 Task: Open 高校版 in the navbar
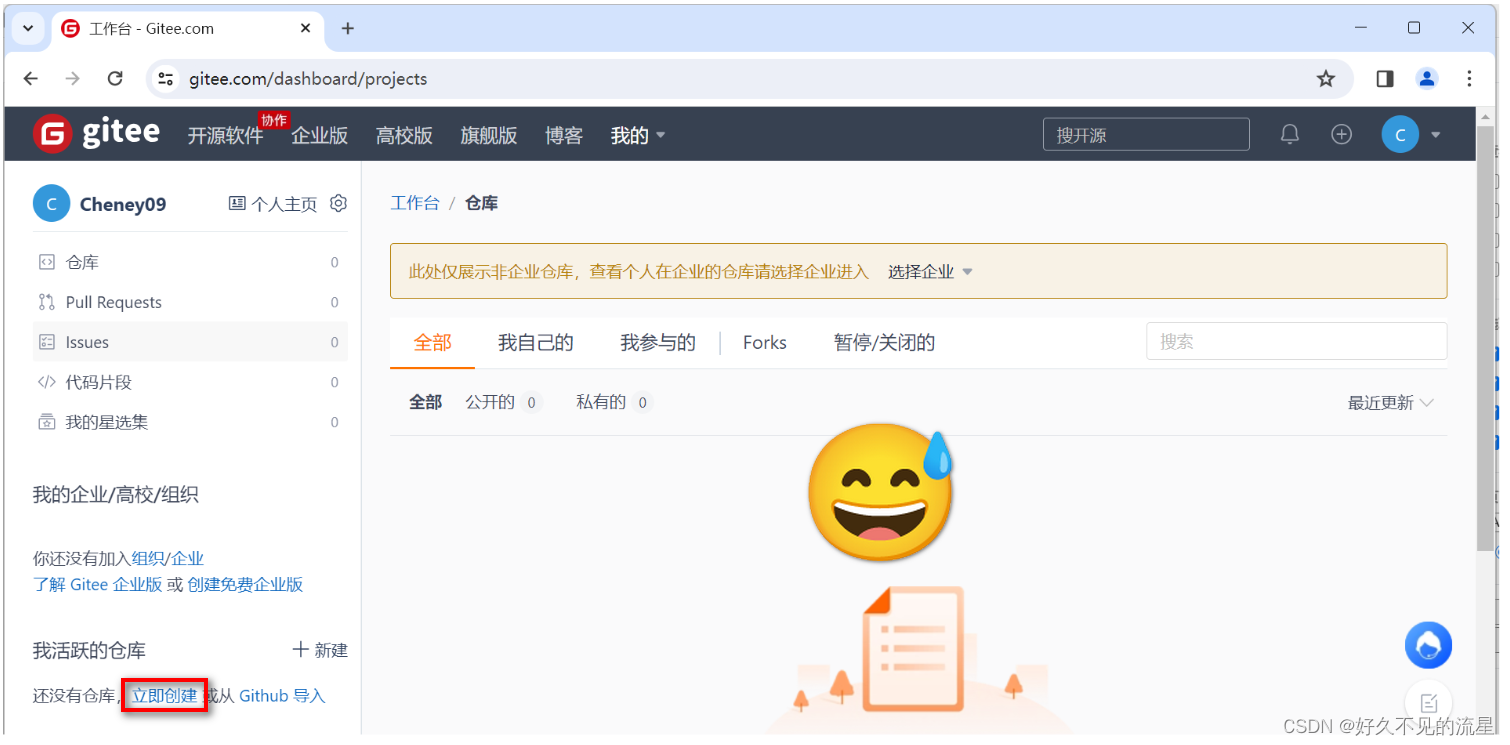404,135
